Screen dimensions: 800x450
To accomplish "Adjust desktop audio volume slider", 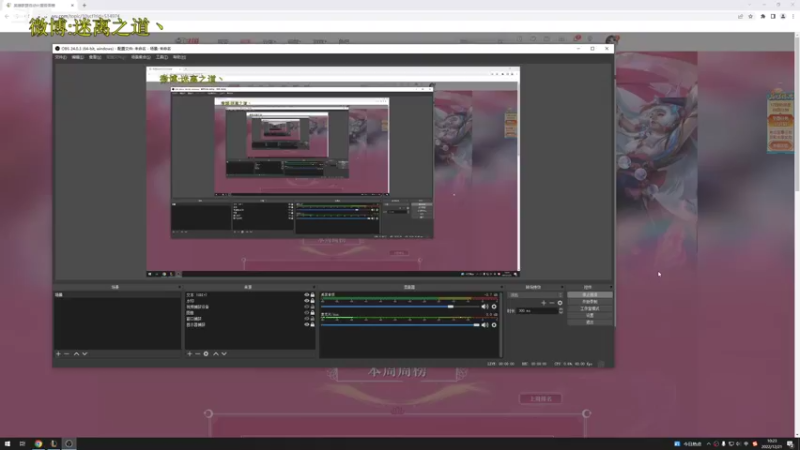I will [401, 307].
